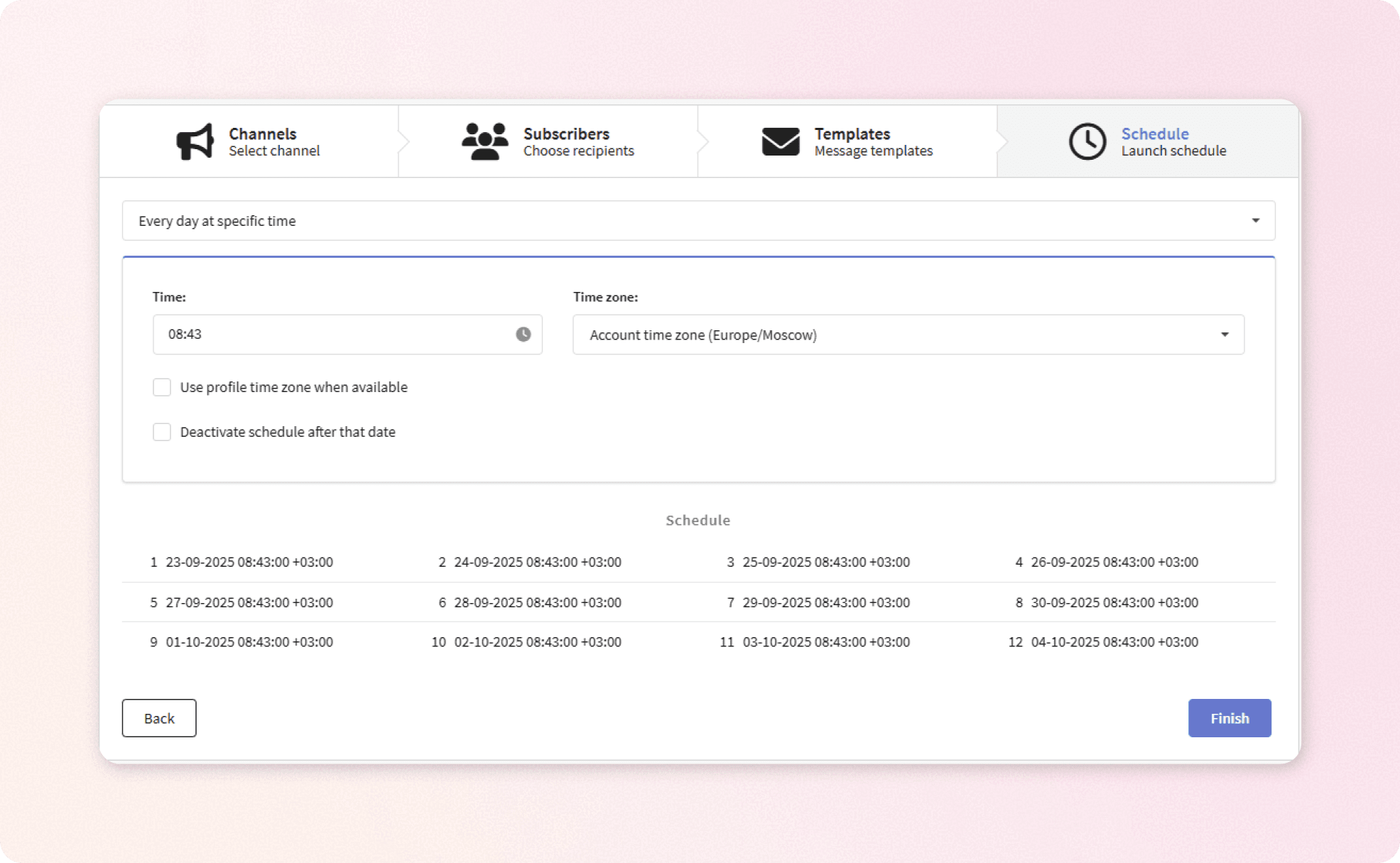Open time picker via clock icon

point(523,335)
